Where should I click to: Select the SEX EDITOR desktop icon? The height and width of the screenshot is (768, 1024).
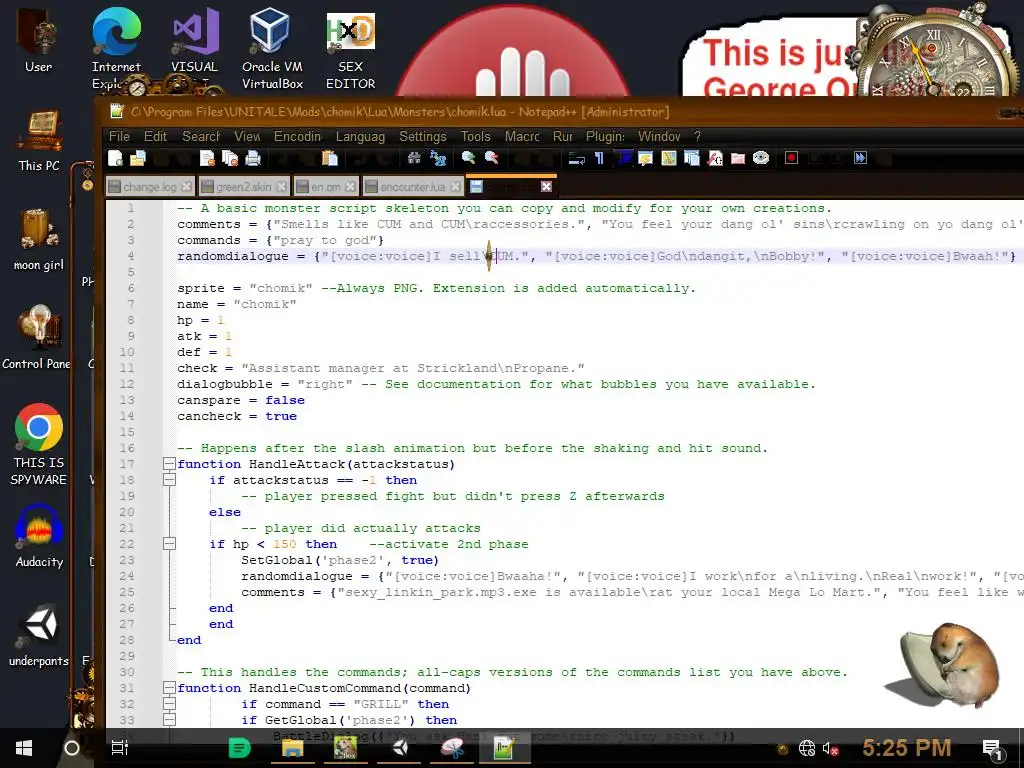[x=351, y=51]
